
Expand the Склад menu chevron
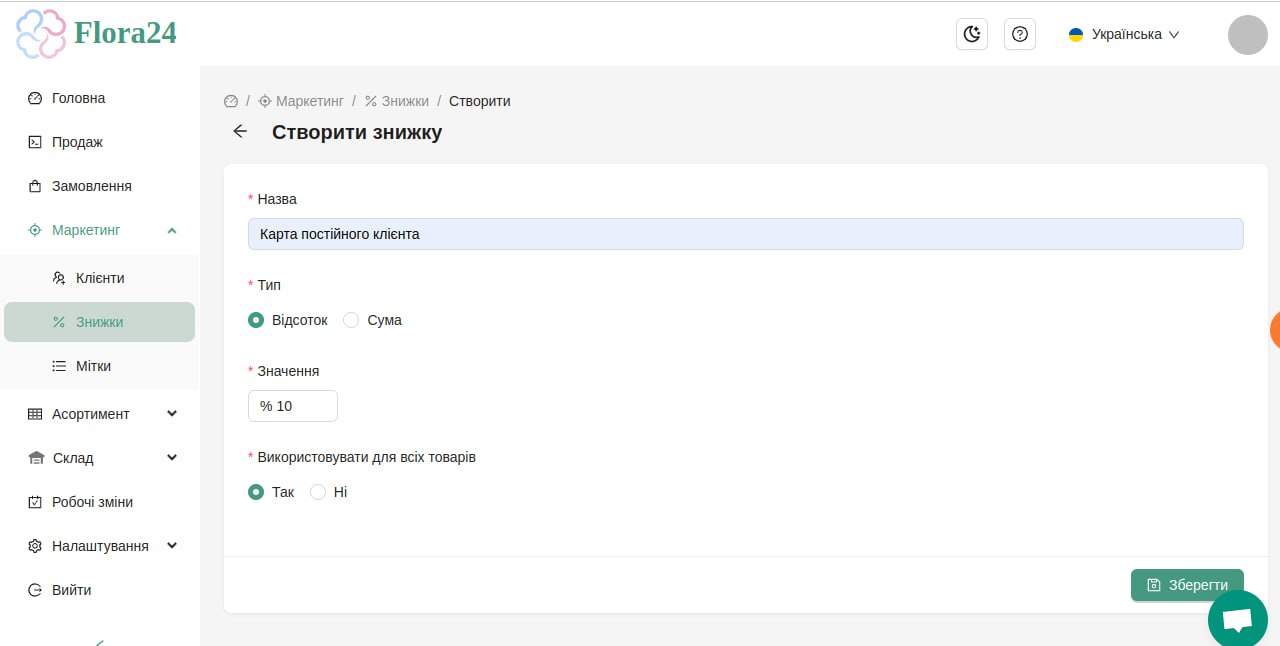[x=172, y=458]
